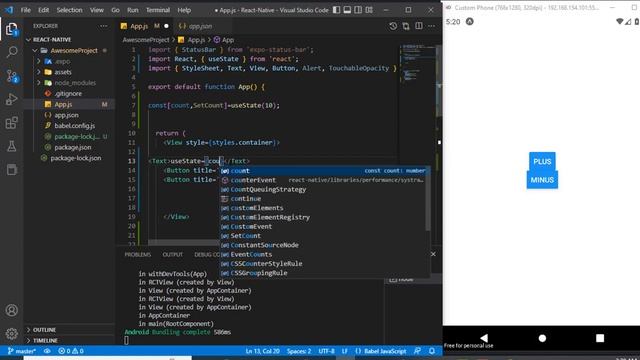This screenshot has height=360, width=640.
Task: Switch to the PROBLEMS panel tab
Action: pyautogui.click(x=138, y=254)
